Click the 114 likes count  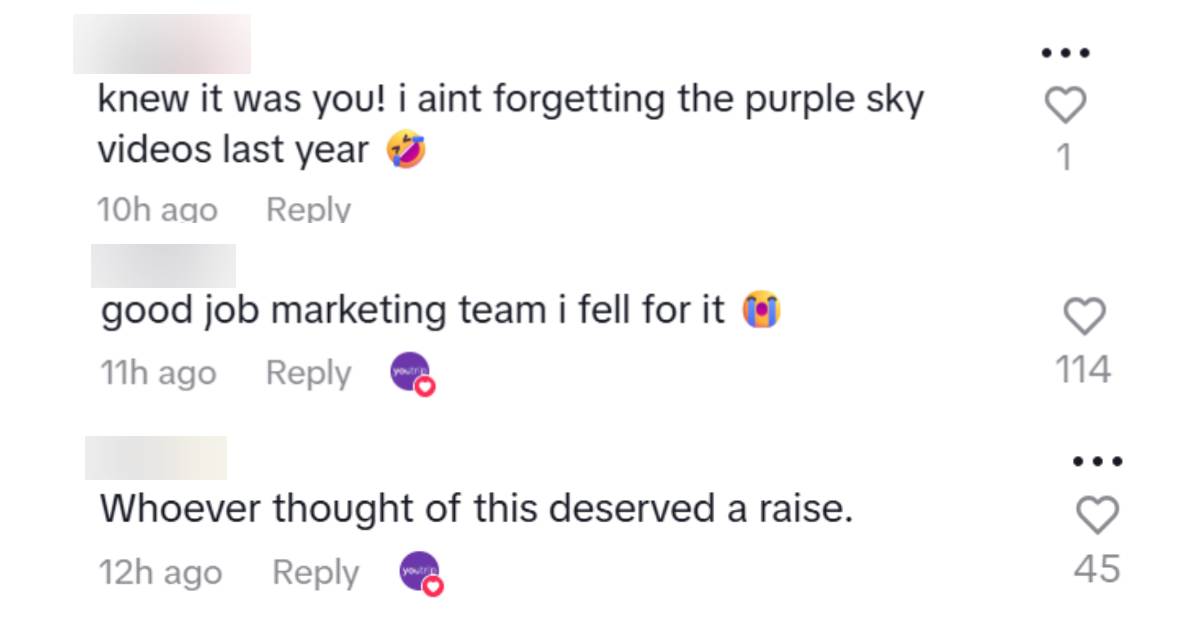coord(1083,370)
